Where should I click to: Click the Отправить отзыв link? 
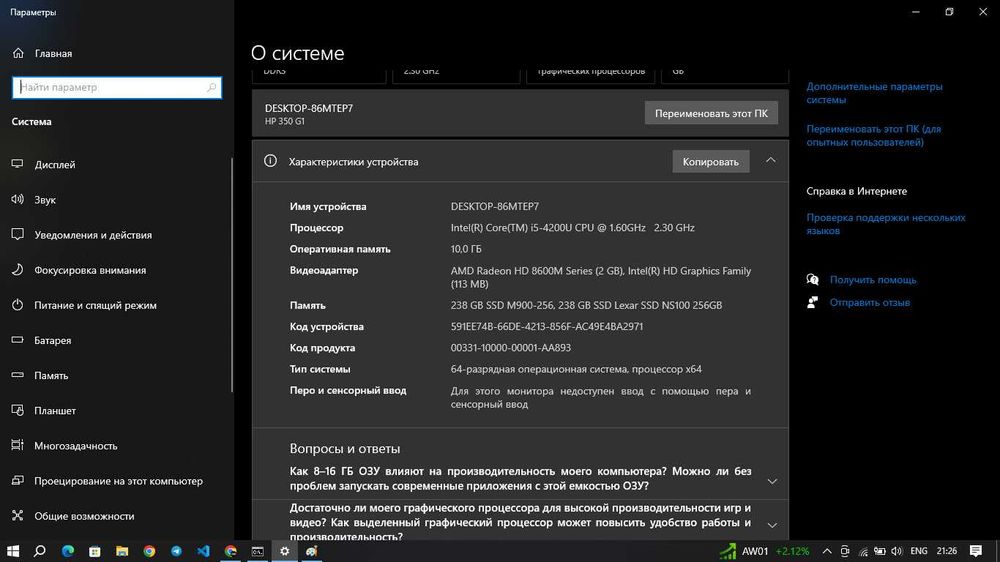pyautogui.click(x=869, y=302)
